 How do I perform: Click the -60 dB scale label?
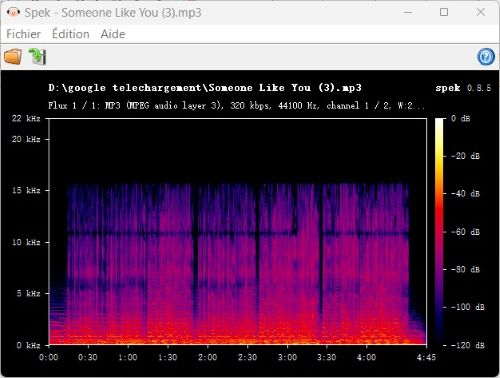point(465,232)
